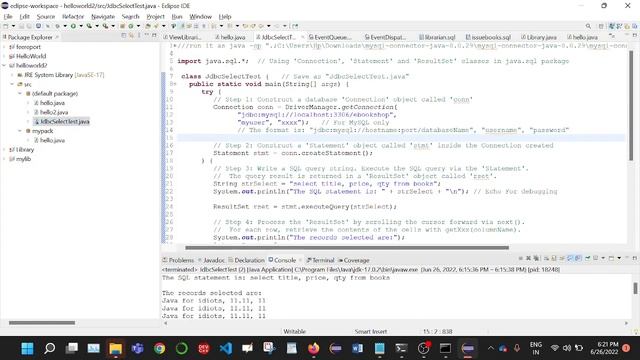Open the Source menu
640x360 pixels.
pyautogui.click(x=46, y=17)
